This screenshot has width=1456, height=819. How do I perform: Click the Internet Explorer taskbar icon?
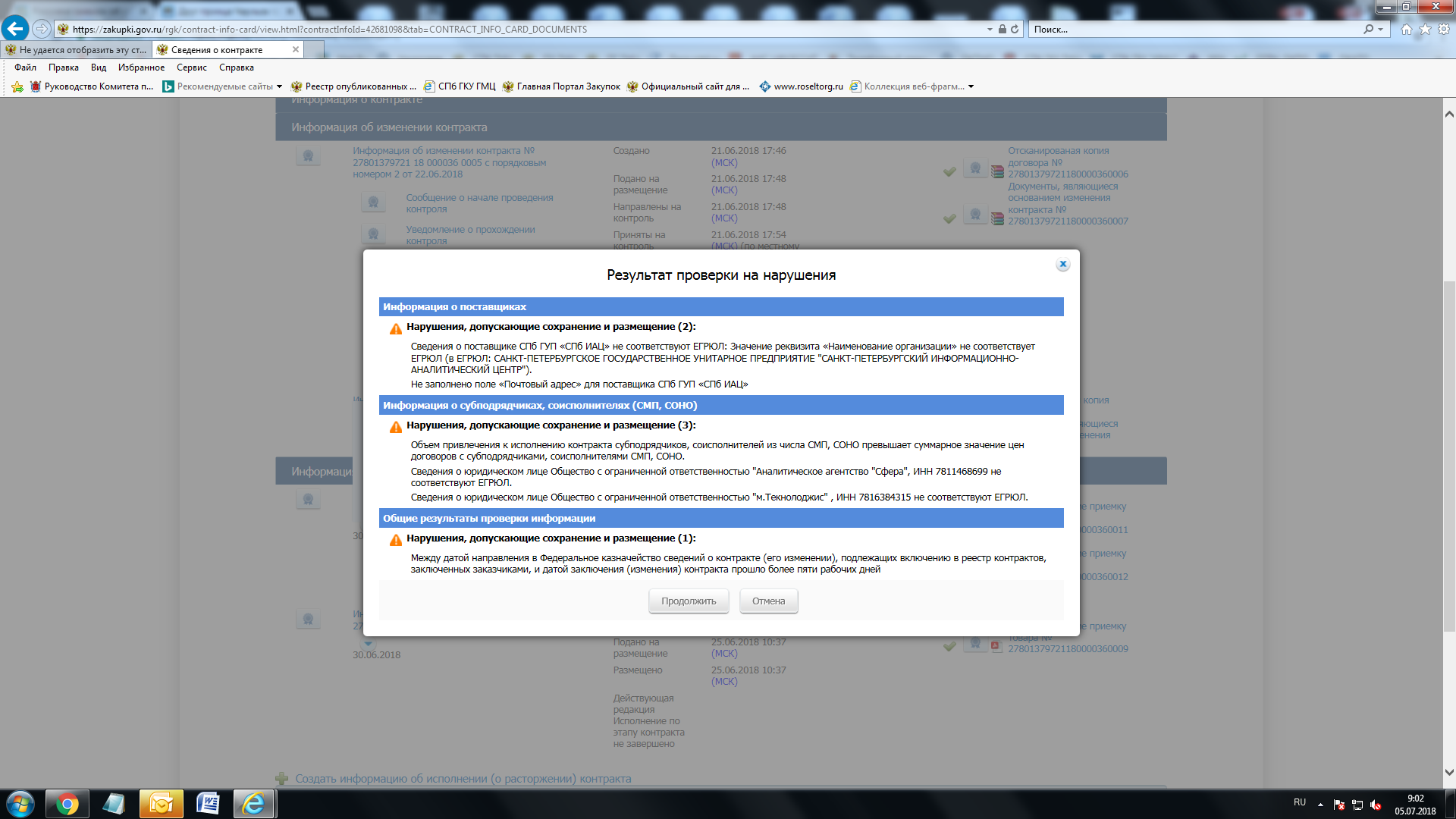(x=254, y=804)
